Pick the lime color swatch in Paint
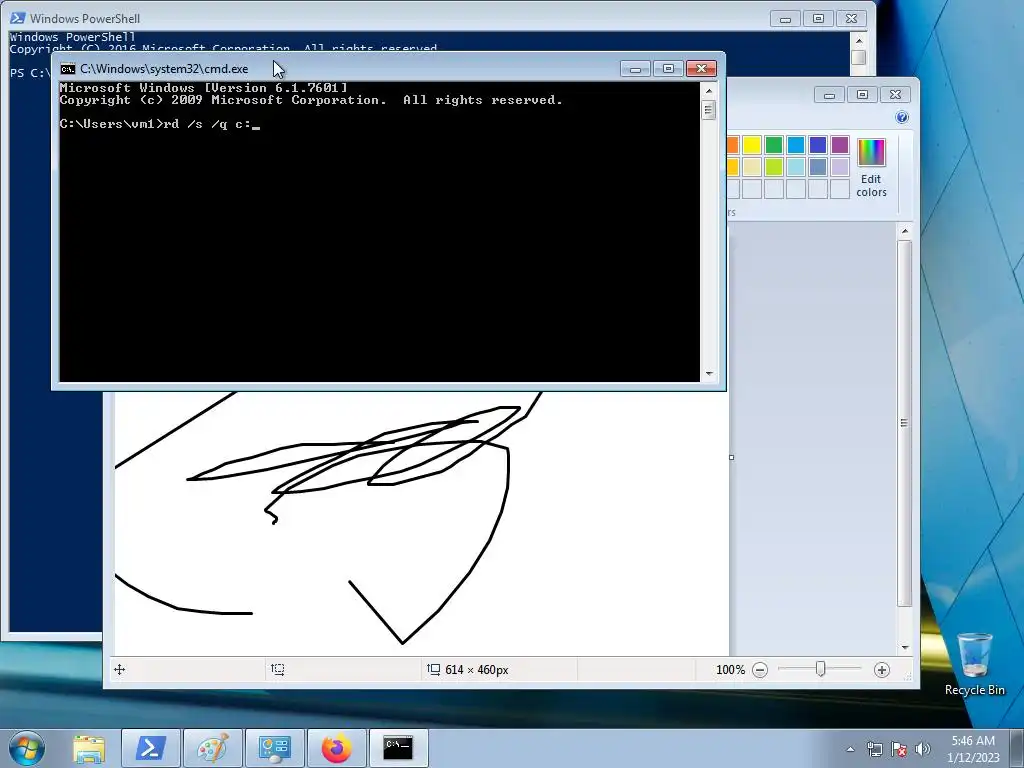The width and height of the screenshot is (1024, 768). (x=774, y=167)
